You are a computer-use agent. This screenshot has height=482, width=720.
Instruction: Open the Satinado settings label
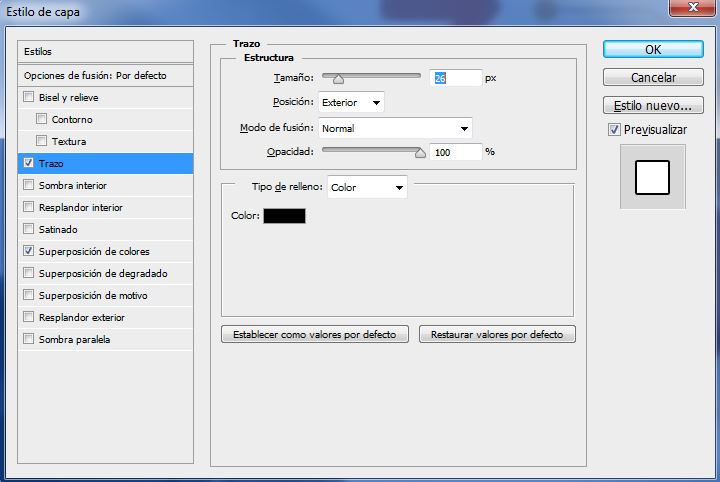tap(58, 230)
